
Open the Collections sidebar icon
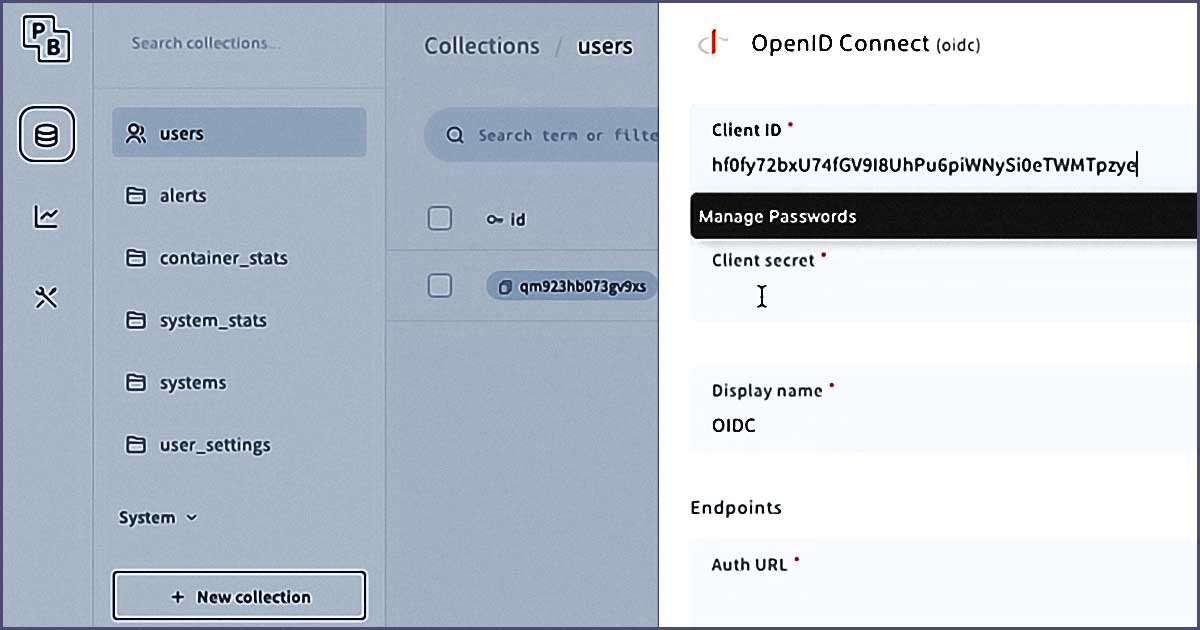tap(46, 135)
